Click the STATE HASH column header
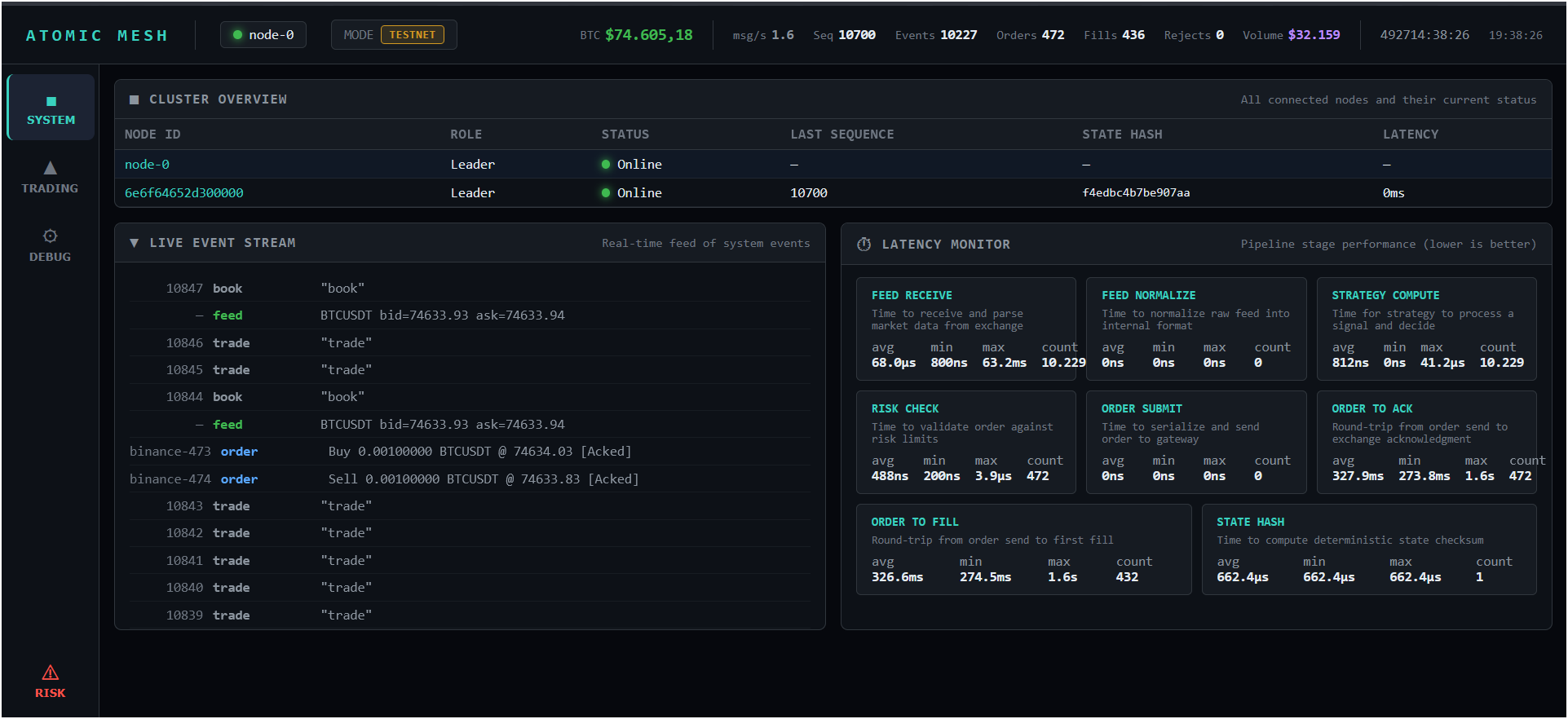Image resolution: width=1568 pixels, height=719 pixels. [x=1122, y=135]
